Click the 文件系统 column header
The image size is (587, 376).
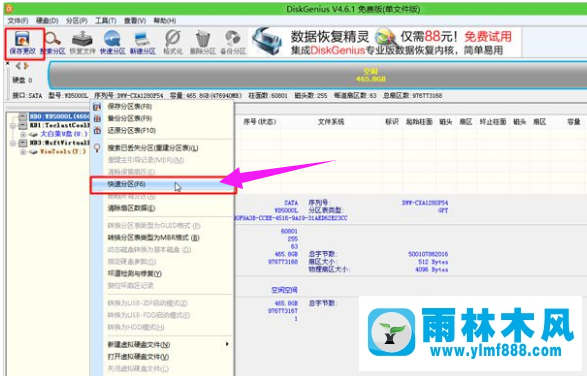[331, 122]
